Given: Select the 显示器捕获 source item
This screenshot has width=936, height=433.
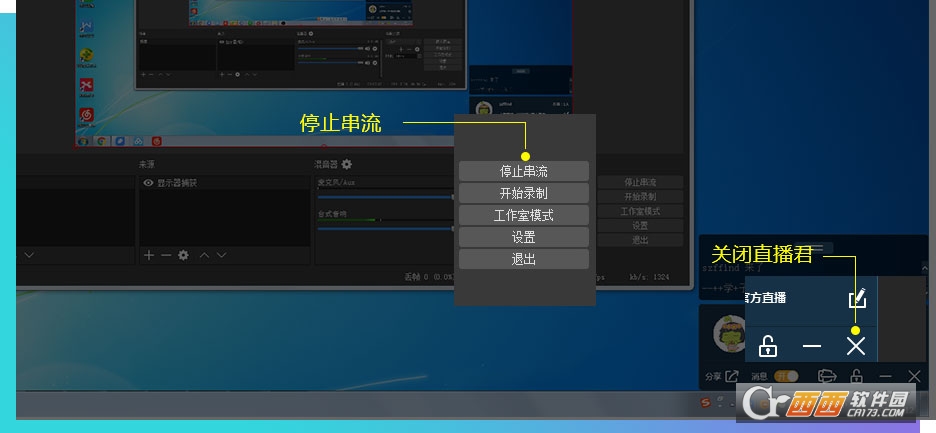Looking at the screenshot, I should pos(177,183).
